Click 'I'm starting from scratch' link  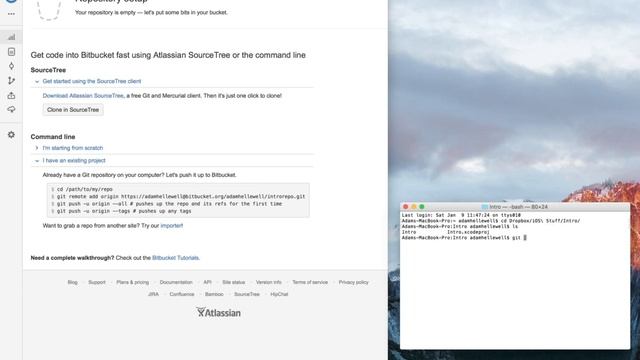coord(73,148)
